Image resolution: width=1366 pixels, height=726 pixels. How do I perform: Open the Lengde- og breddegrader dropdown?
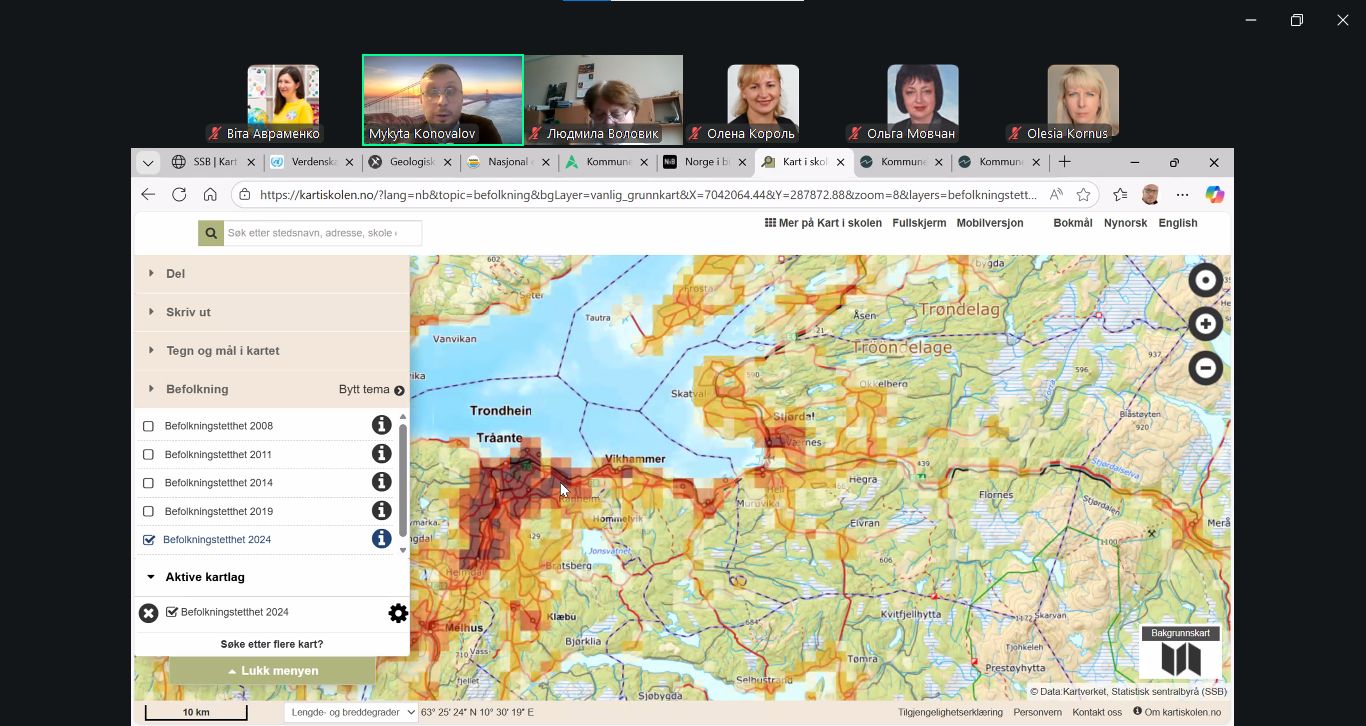[x=351, y=712]
